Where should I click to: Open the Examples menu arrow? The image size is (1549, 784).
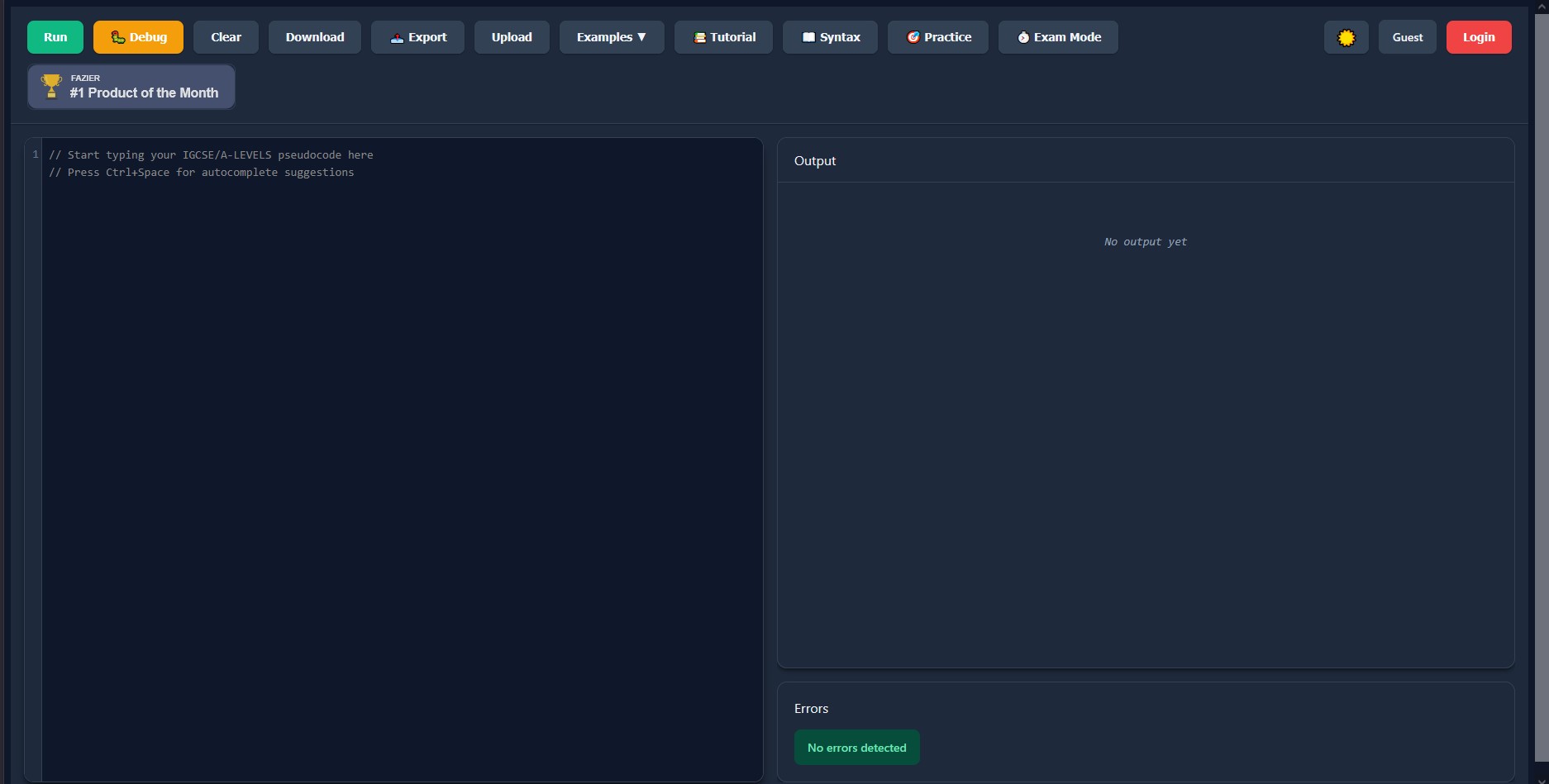click(x=642, y=37)
